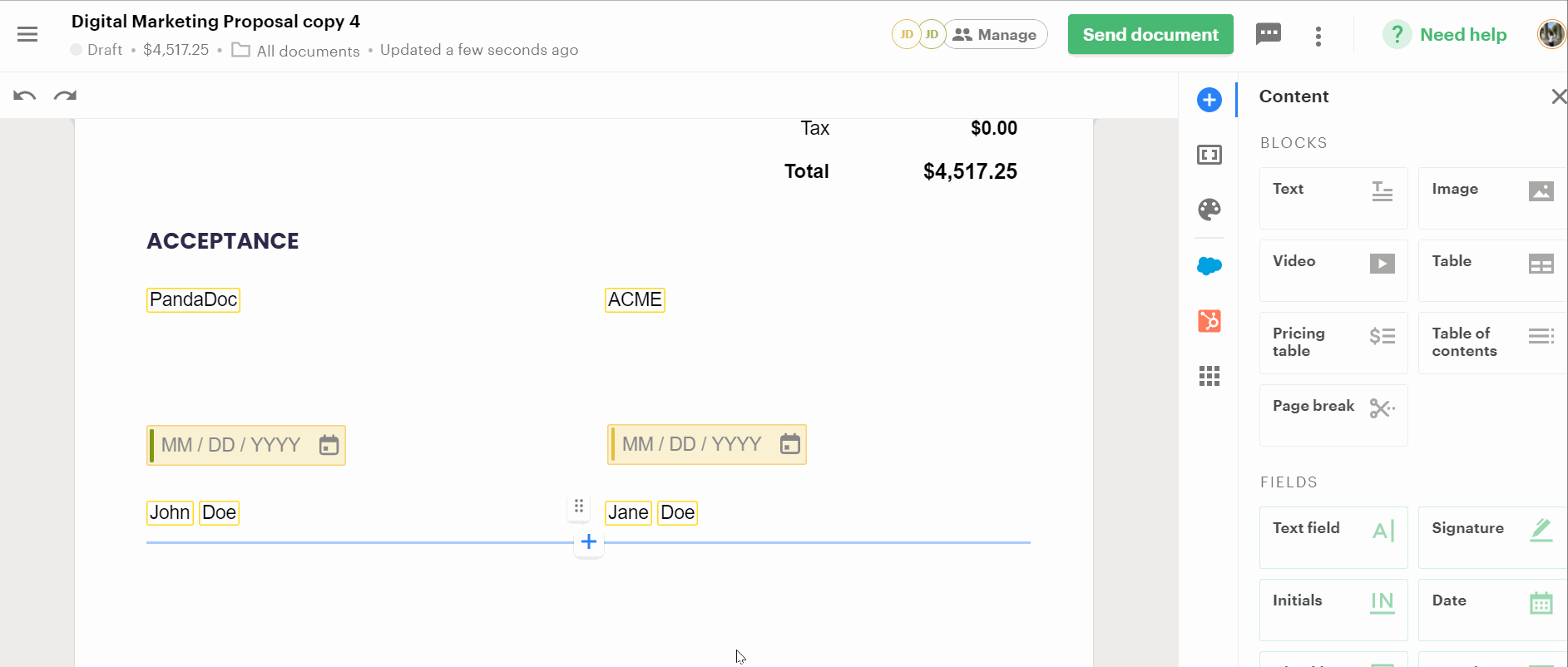The image size is (1568, 667).
Task: Select the Page break block
Action: (x=1333, y=415)
